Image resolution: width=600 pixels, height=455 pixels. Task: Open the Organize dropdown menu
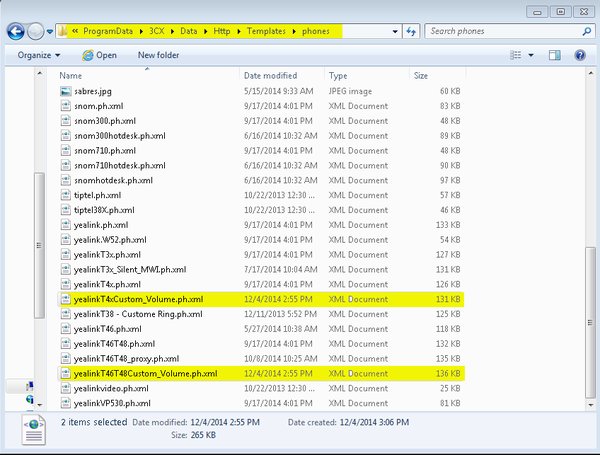[x=38, y=55]
